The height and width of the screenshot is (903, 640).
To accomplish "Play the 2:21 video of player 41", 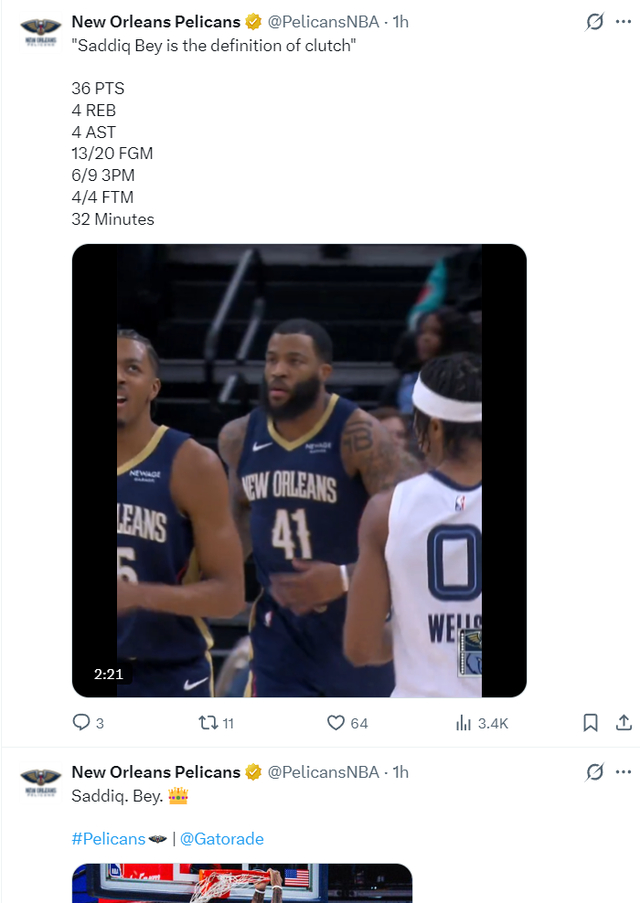I will [299, 470].
